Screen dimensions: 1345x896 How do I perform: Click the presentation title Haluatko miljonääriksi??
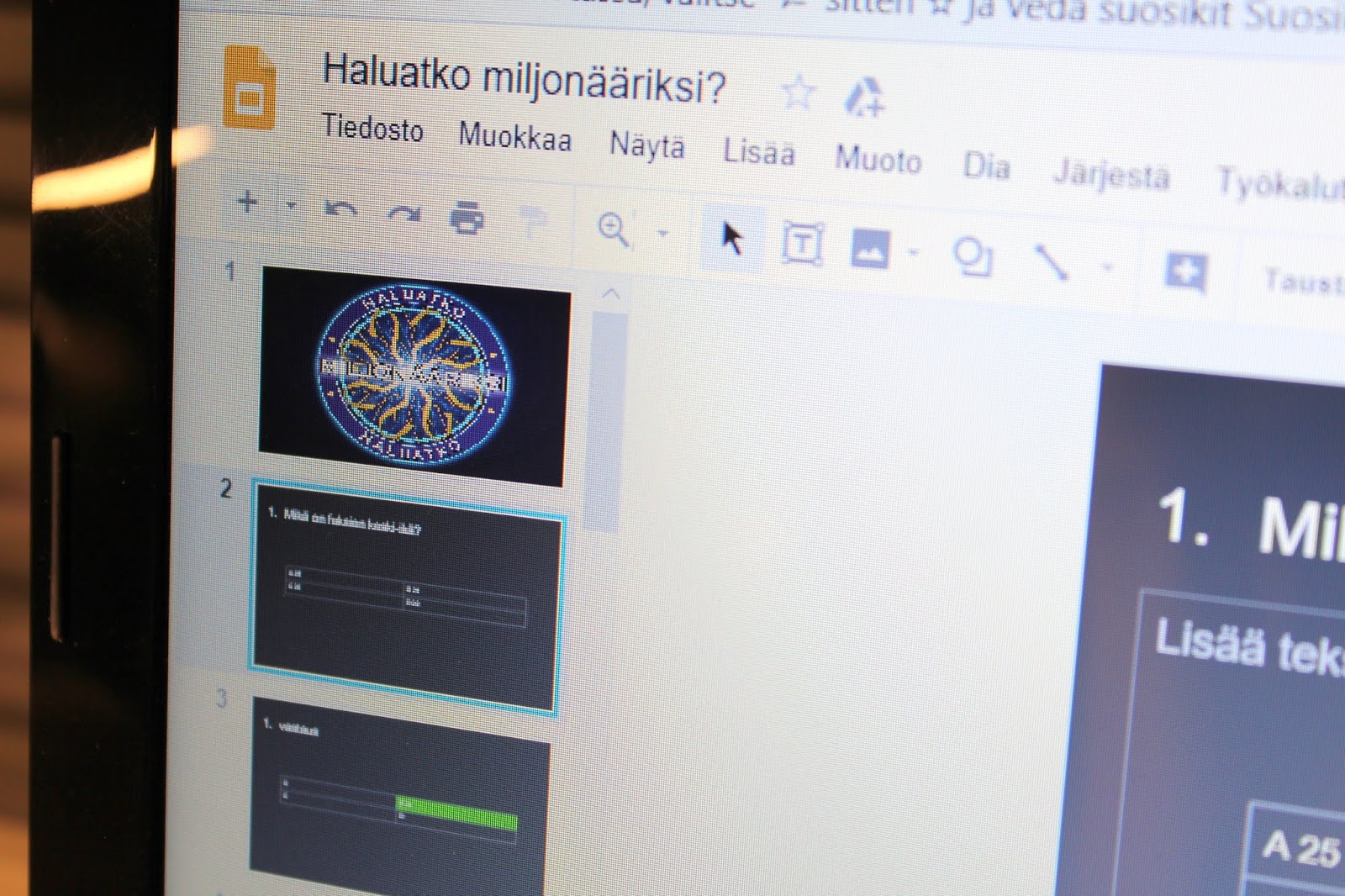point(523,77)
